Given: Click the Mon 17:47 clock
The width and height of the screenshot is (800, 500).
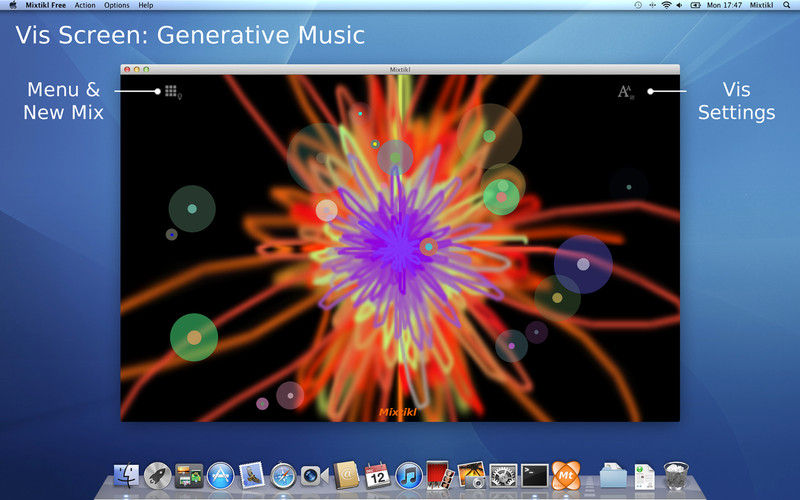Looking at the screenshot, I should pos(724,5).
